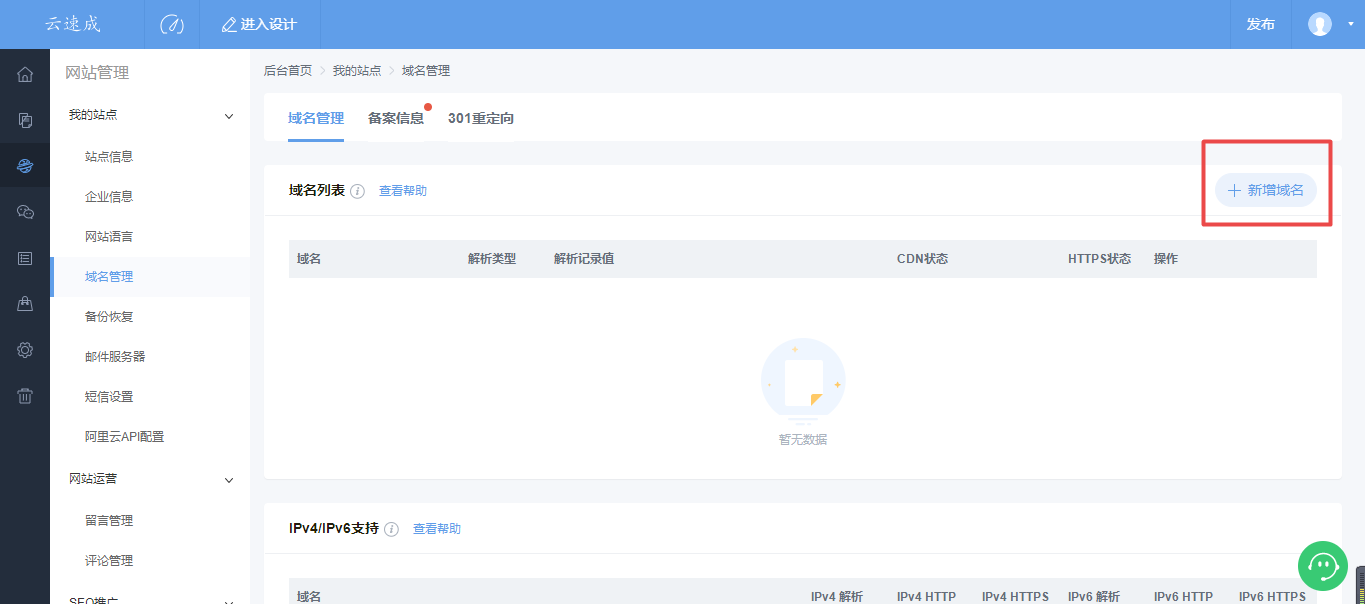The image size is (1365, 604).
Task: Click the 新增域名 button
Action: pos(1265,190)
